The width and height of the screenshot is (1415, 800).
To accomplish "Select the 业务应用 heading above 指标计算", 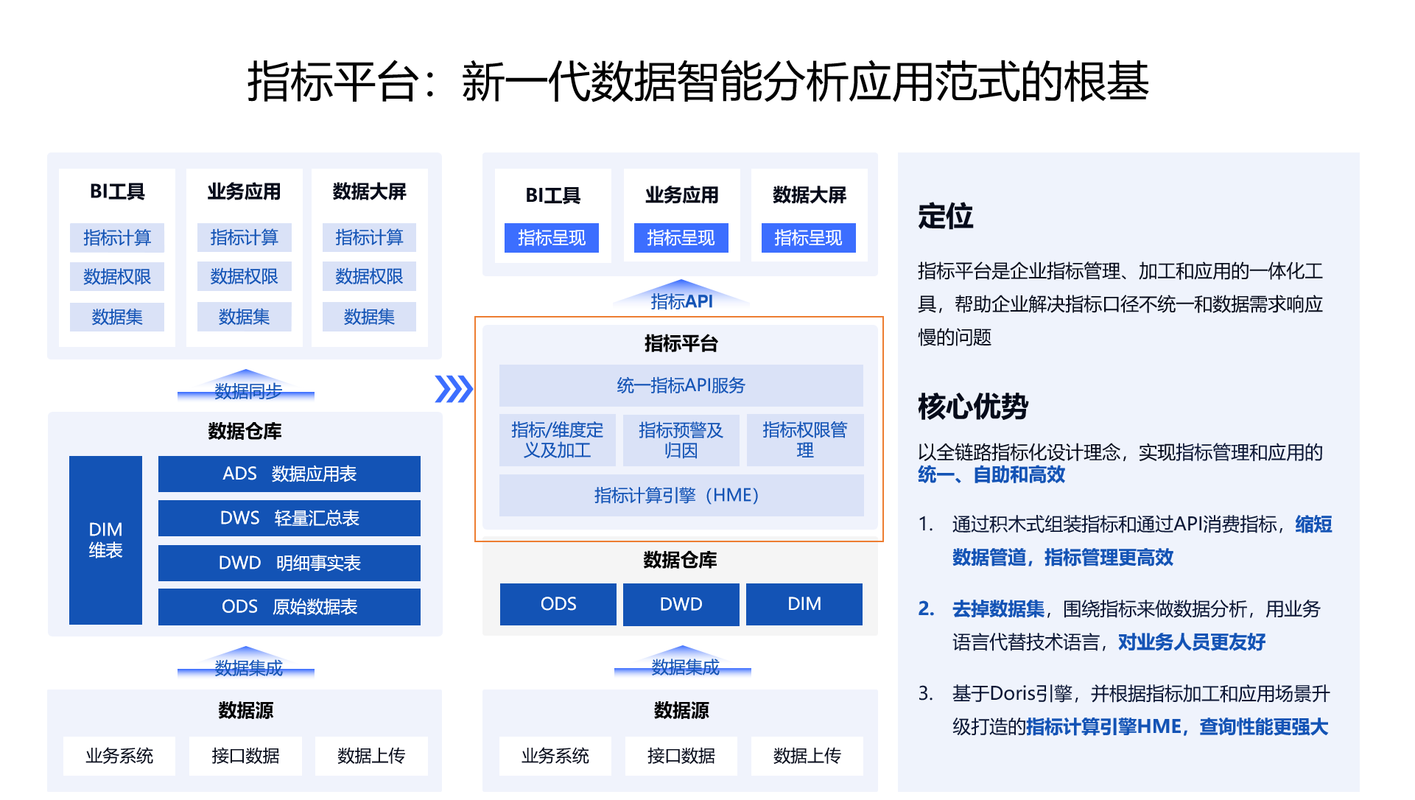I will (244, 192).
